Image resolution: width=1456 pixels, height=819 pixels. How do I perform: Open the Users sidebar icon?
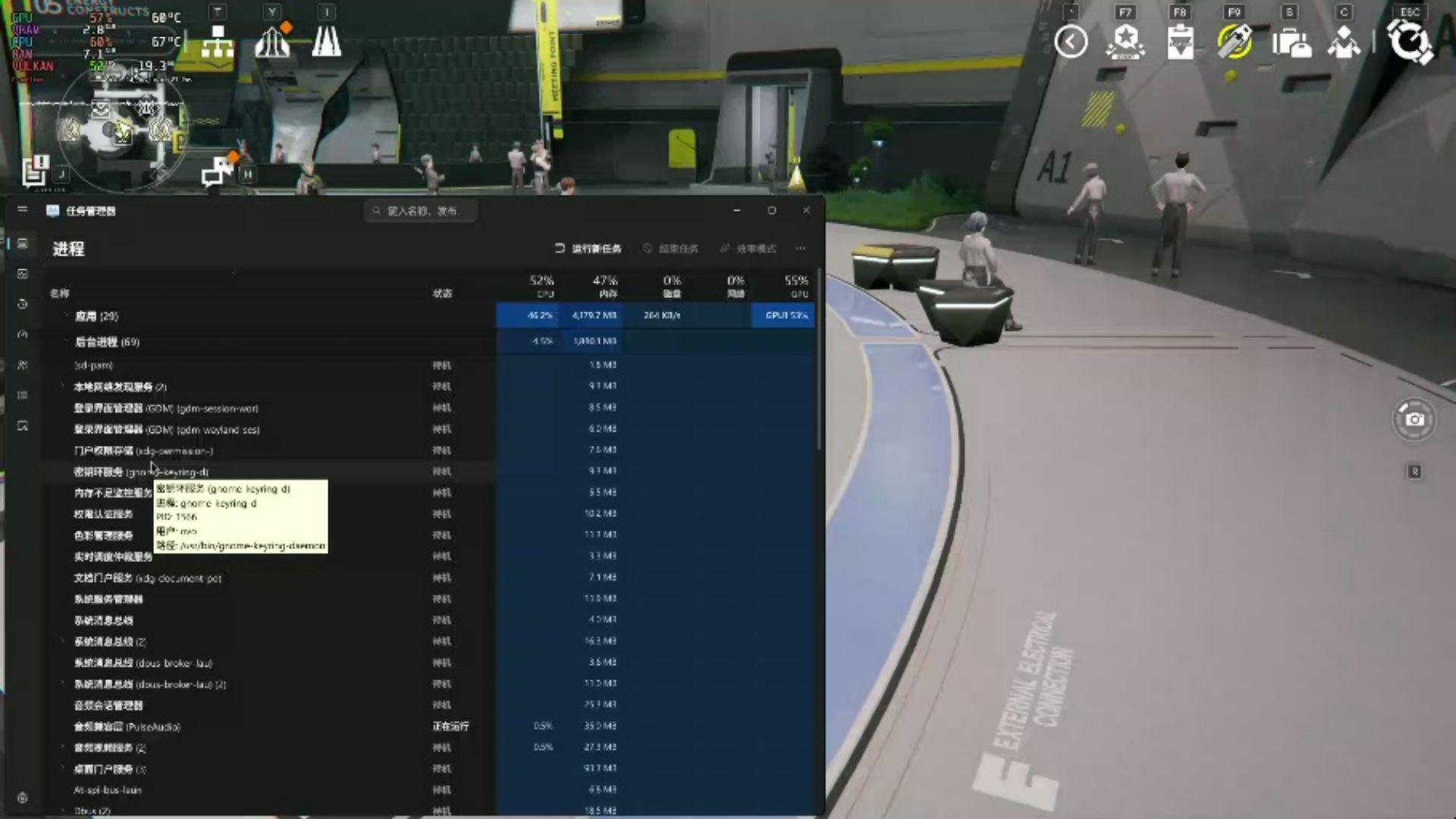23,365
